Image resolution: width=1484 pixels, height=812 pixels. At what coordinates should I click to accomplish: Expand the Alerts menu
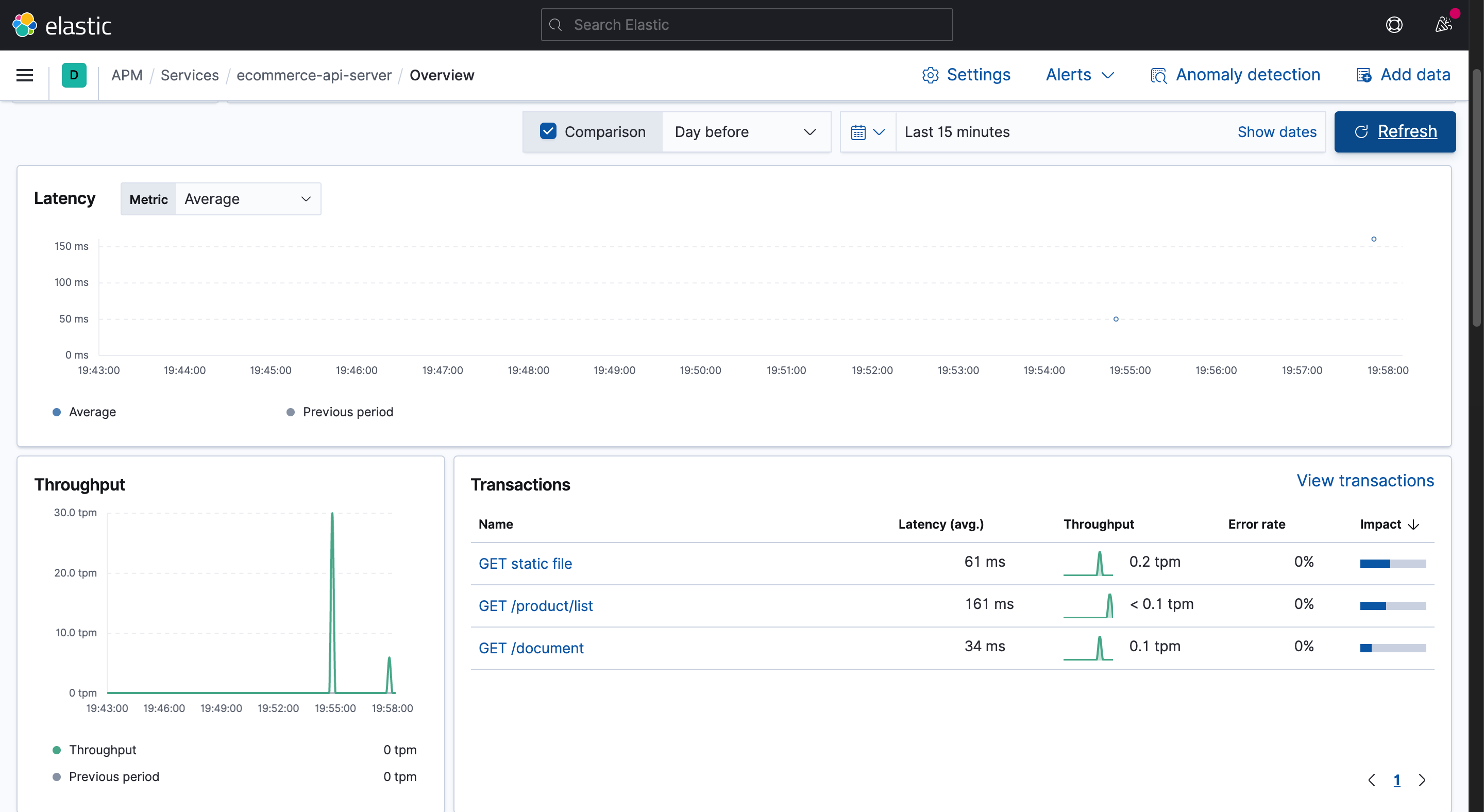pyautogui.click(x=1080, y=75)
